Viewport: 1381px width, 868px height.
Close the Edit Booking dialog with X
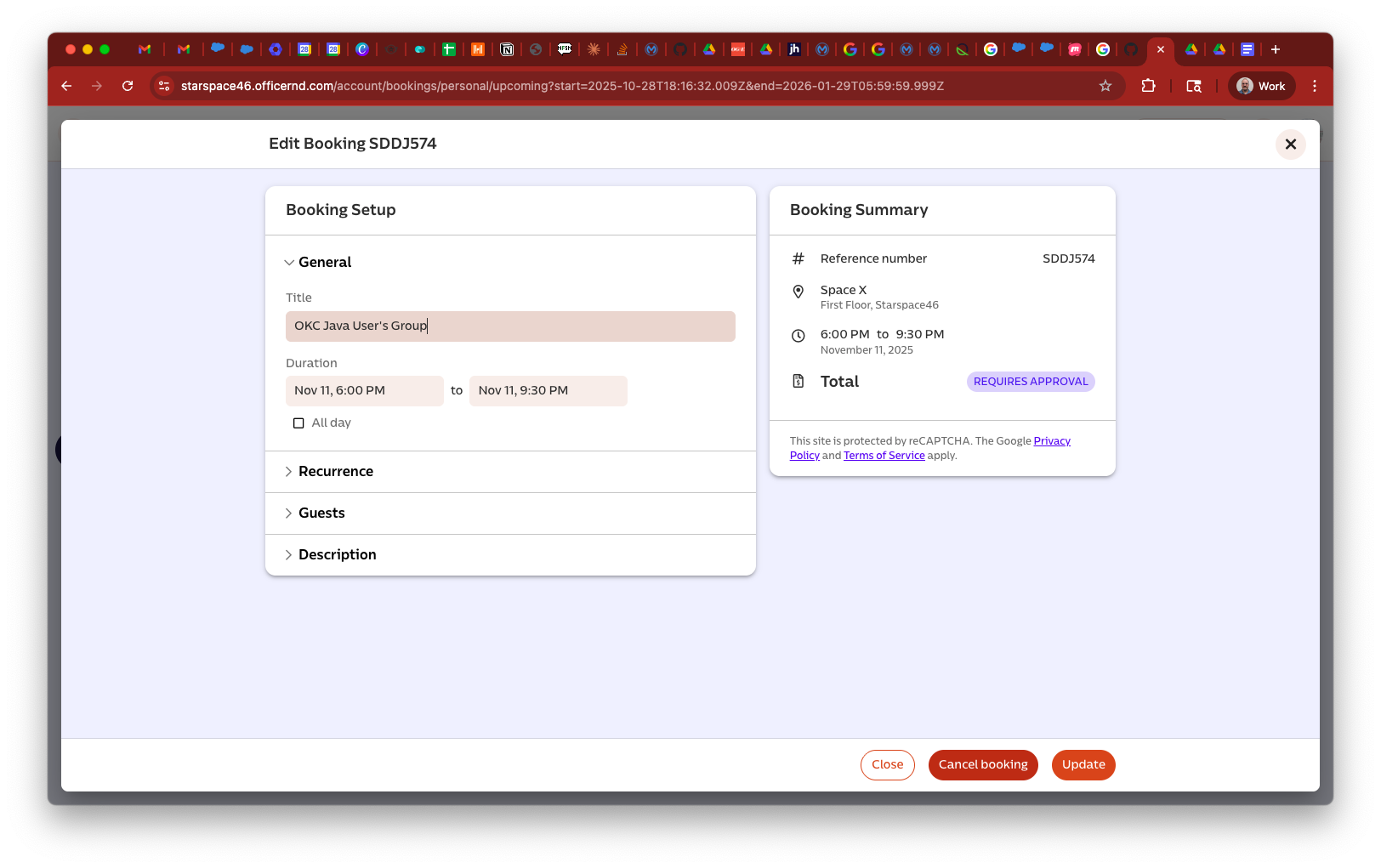(1290, 145)
